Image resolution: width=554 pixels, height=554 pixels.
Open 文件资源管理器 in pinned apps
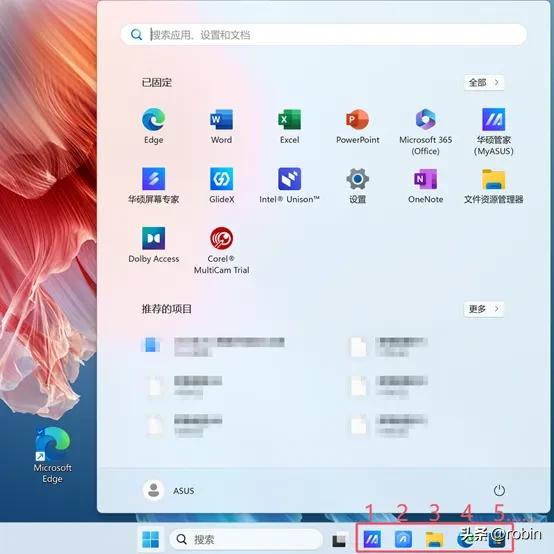tap(494, 185)
